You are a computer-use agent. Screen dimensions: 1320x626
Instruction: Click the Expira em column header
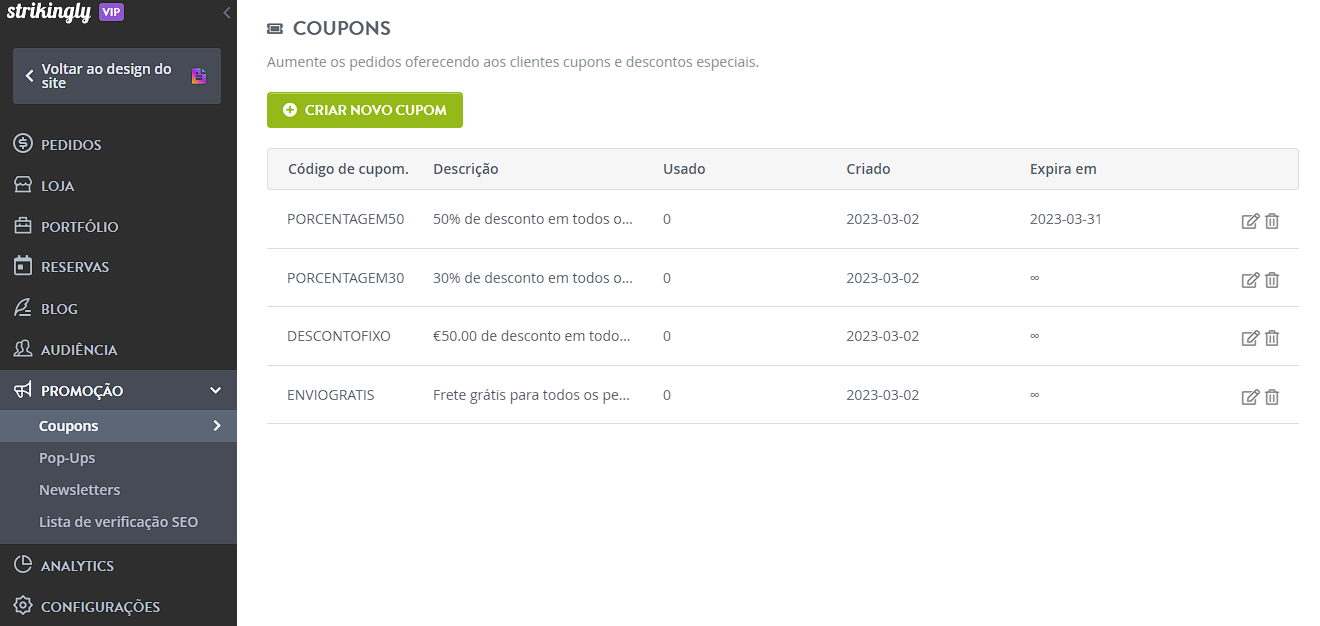coord(1063,169)
